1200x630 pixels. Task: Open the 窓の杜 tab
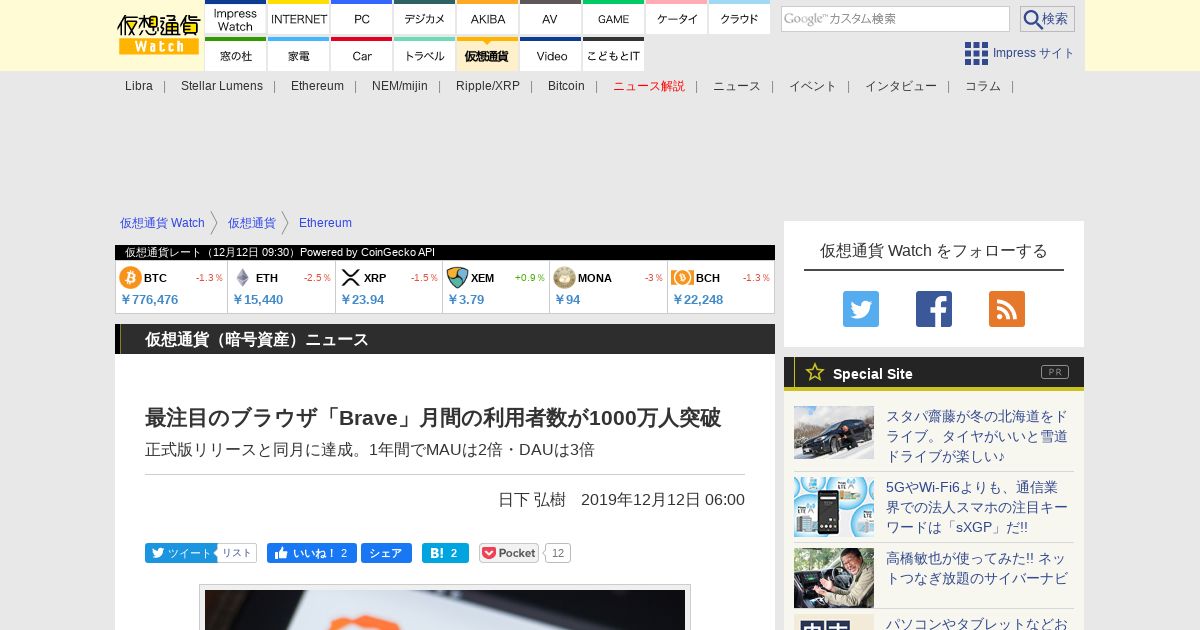[235, 56]
